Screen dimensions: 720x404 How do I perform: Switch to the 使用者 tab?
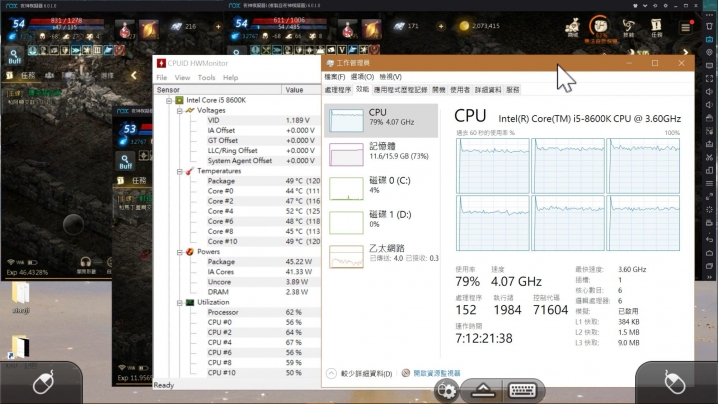[460, 90]
